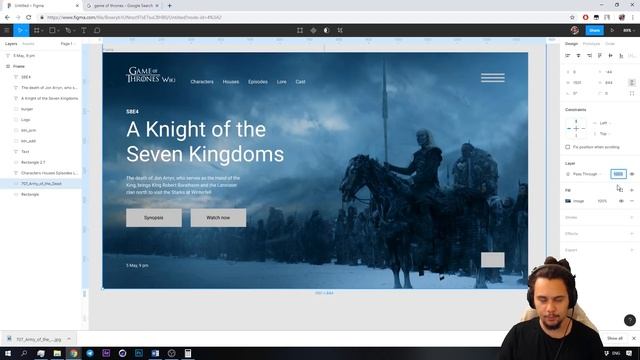
Task: Select the Pen tool
Action: tap(68, 30)
